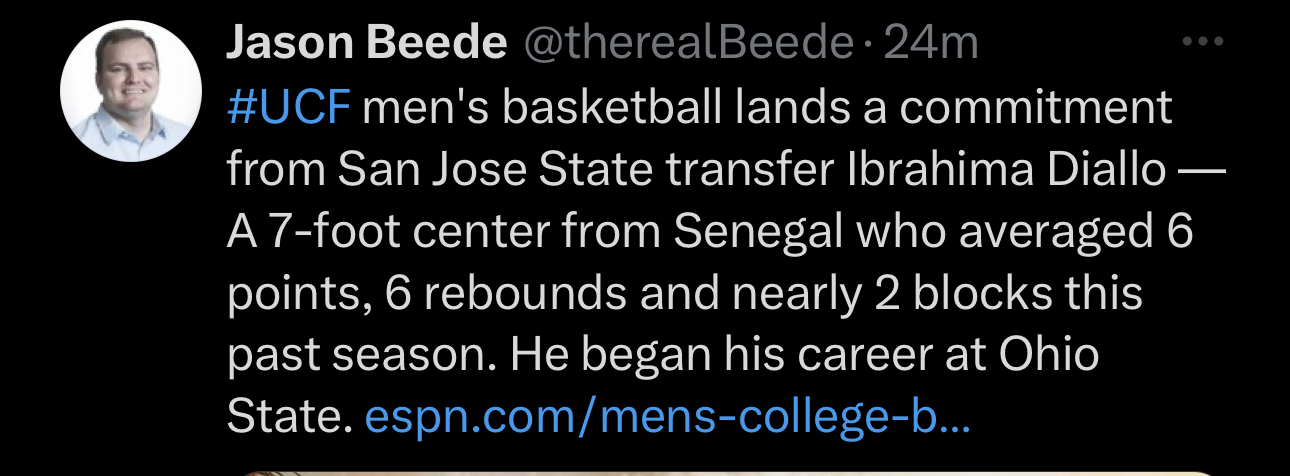Click the word Senegal in the tweet
Screen dimensions: 1290x476
pyautogui.click(x=759, y=233)
